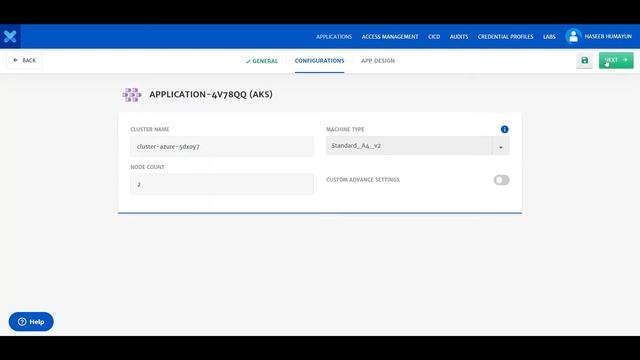Image resolution: width=640 pixels, height=360 pixels.
Task: Click the Custom Advance Settings label
Action: pyautogui.click(x=363, y=180)
